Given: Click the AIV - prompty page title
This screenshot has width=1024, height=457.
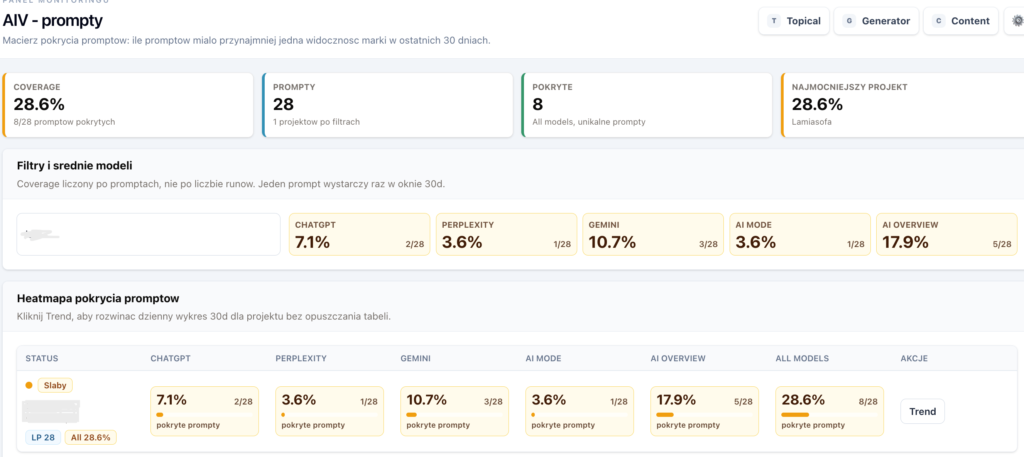Looking at the screenshot, I should (53, 20).
